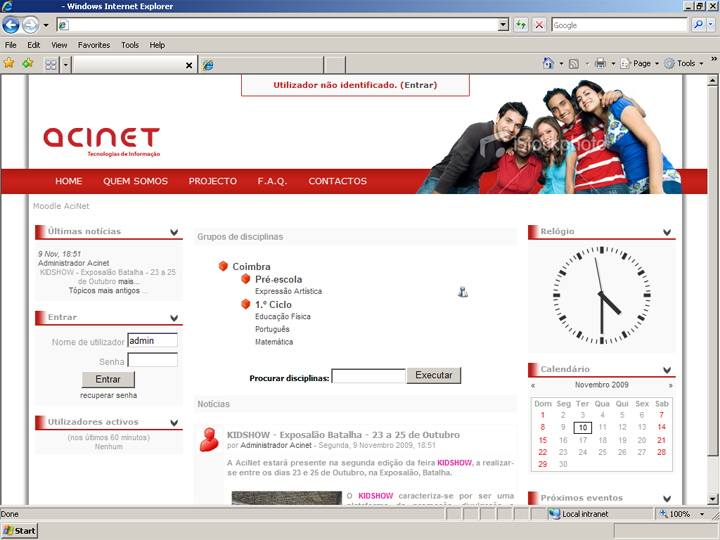Screen dimensions: 720x540
Task: Click the guest access icon beside Expressão Artística
Action: tap(462, 292)
